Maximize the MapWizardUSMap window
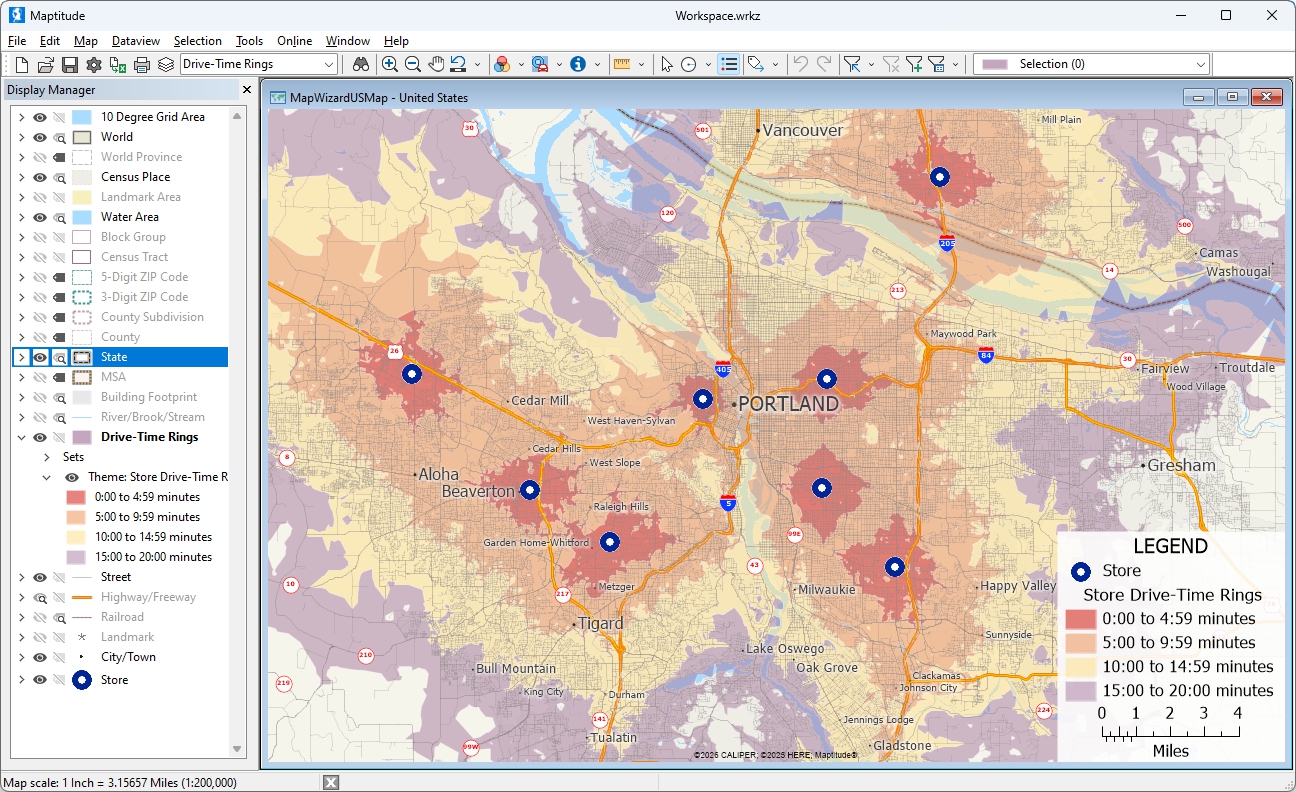The image size is (1296, 792). tap(1232, 97)
